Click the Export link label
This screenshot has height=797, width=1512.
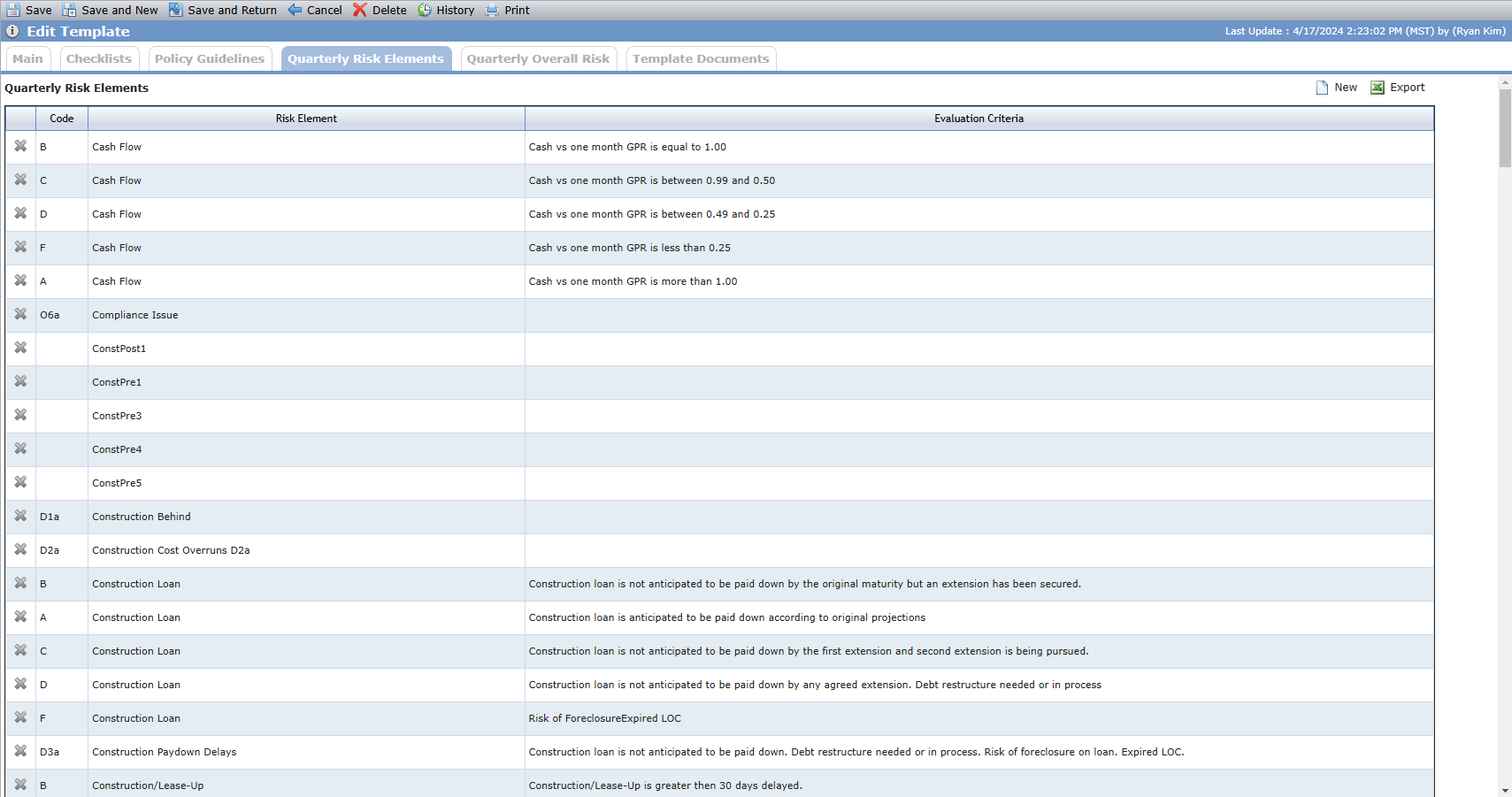click(x=1408, y=88)
